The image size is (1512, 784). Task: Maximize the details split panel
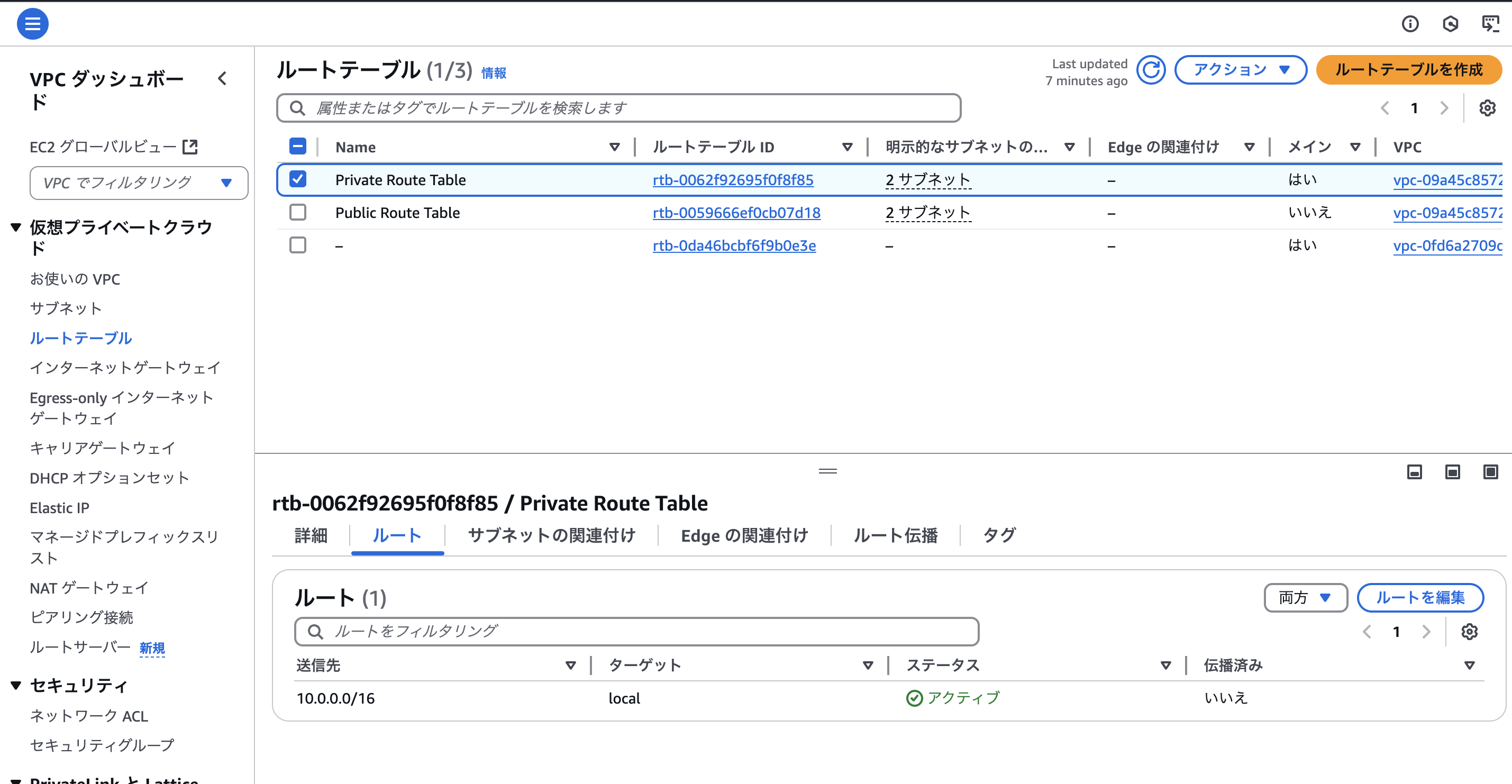coord(1490,472)
